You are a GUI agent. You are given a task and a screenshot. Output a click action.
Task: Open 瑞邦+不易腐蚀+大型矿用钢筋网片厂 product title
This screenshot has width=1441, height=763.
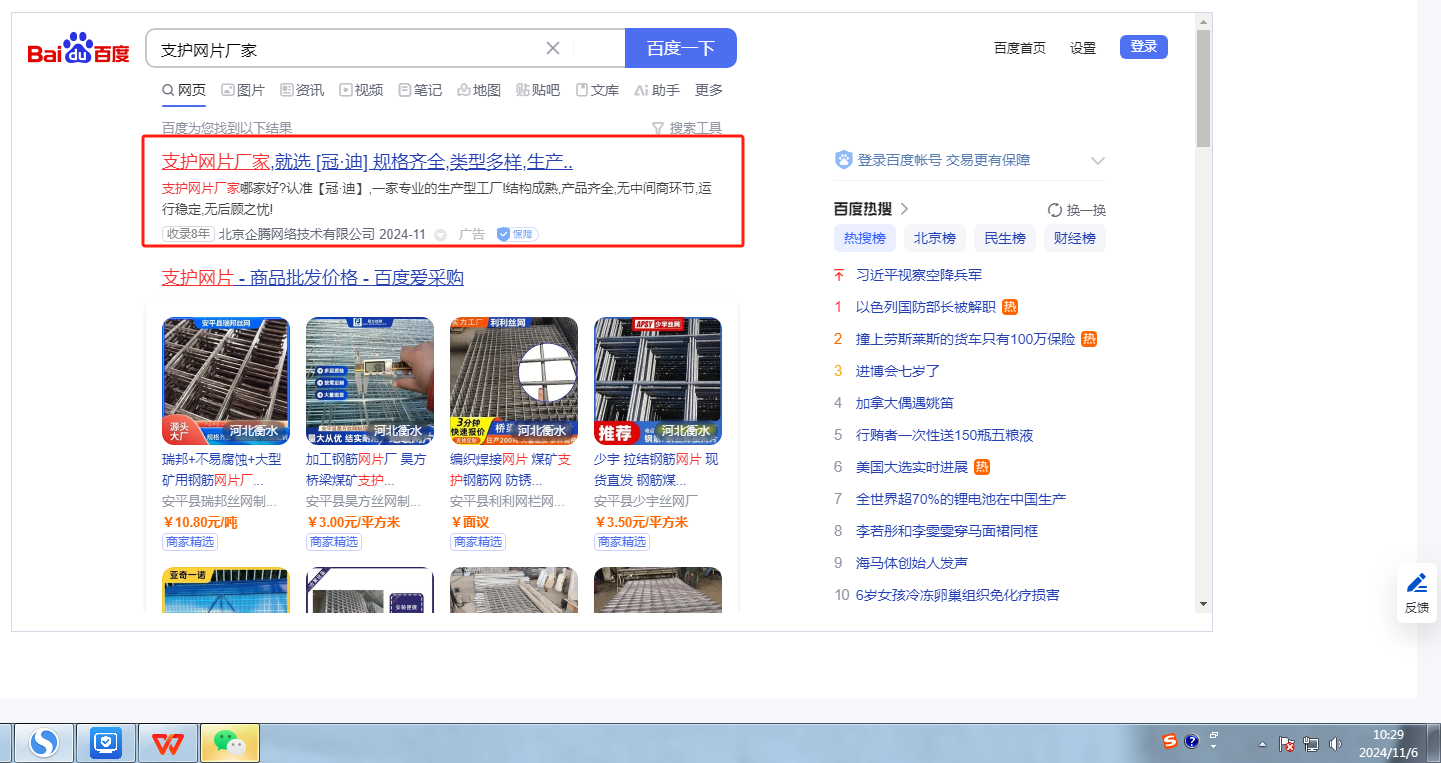222,470
